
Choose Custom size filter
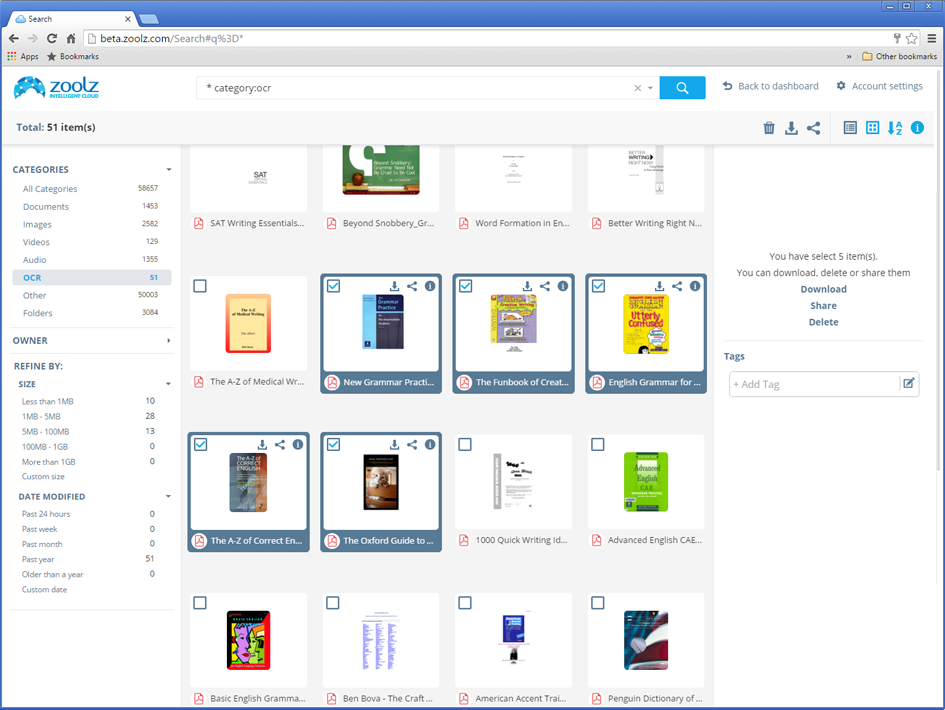tap(43, 477)
